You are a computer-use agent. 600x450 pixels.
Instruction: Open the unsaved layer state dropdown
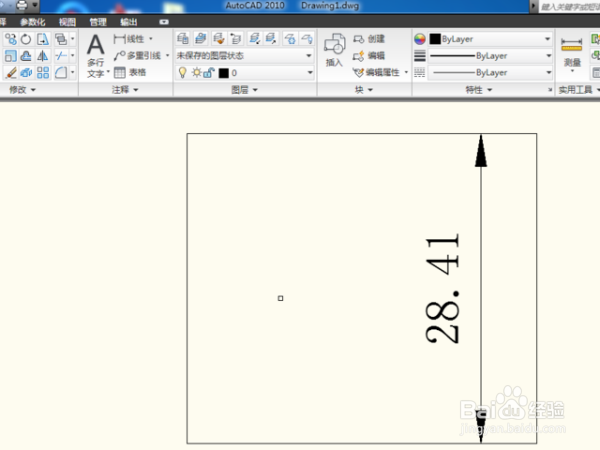[245, 56]
